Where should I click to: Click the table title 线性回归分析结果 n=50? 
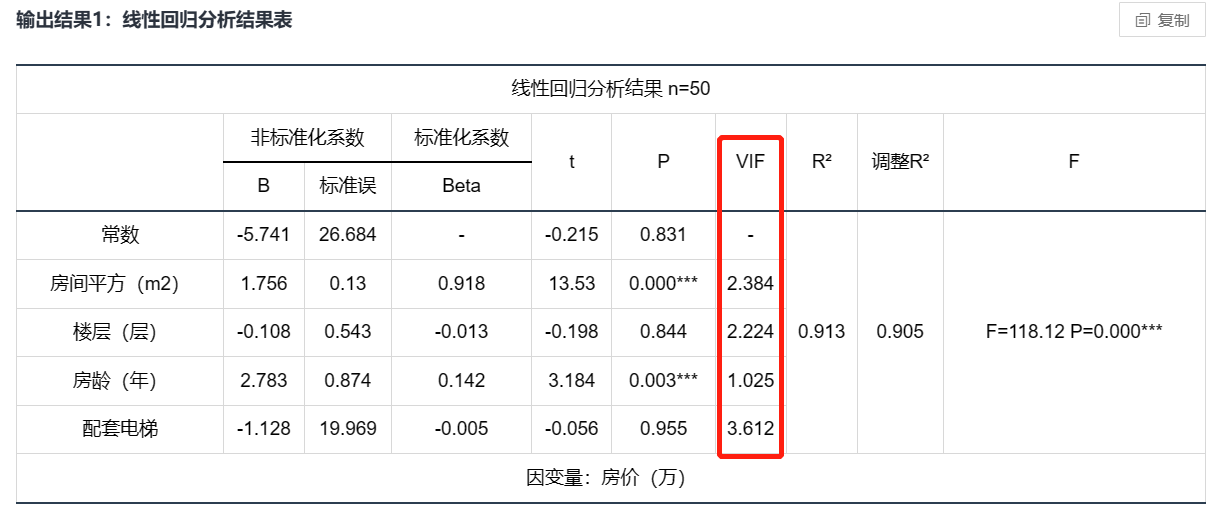[611, 89]
